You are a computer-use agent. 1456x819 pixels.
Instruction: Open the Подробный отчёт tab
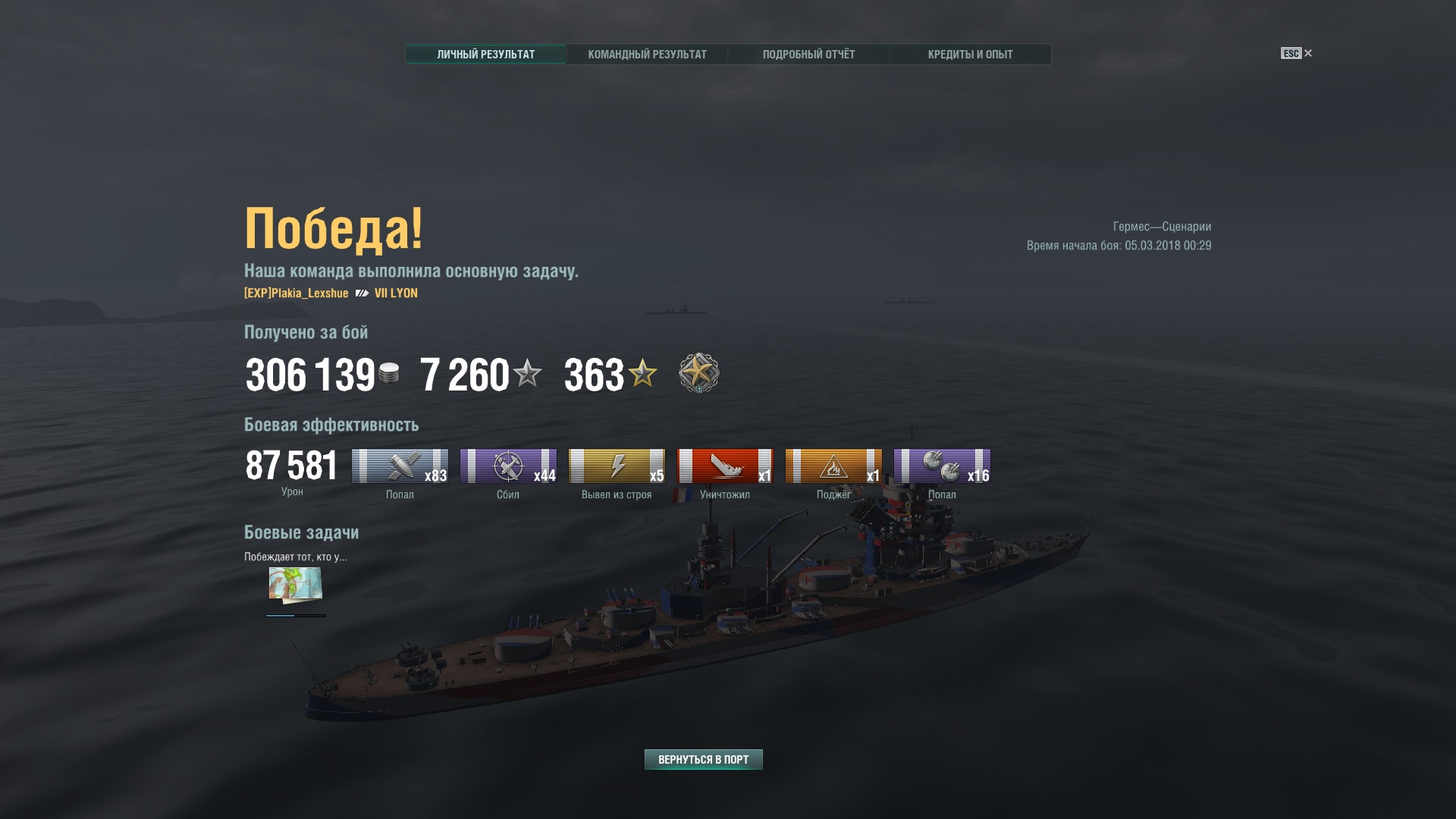pos(808,55)
